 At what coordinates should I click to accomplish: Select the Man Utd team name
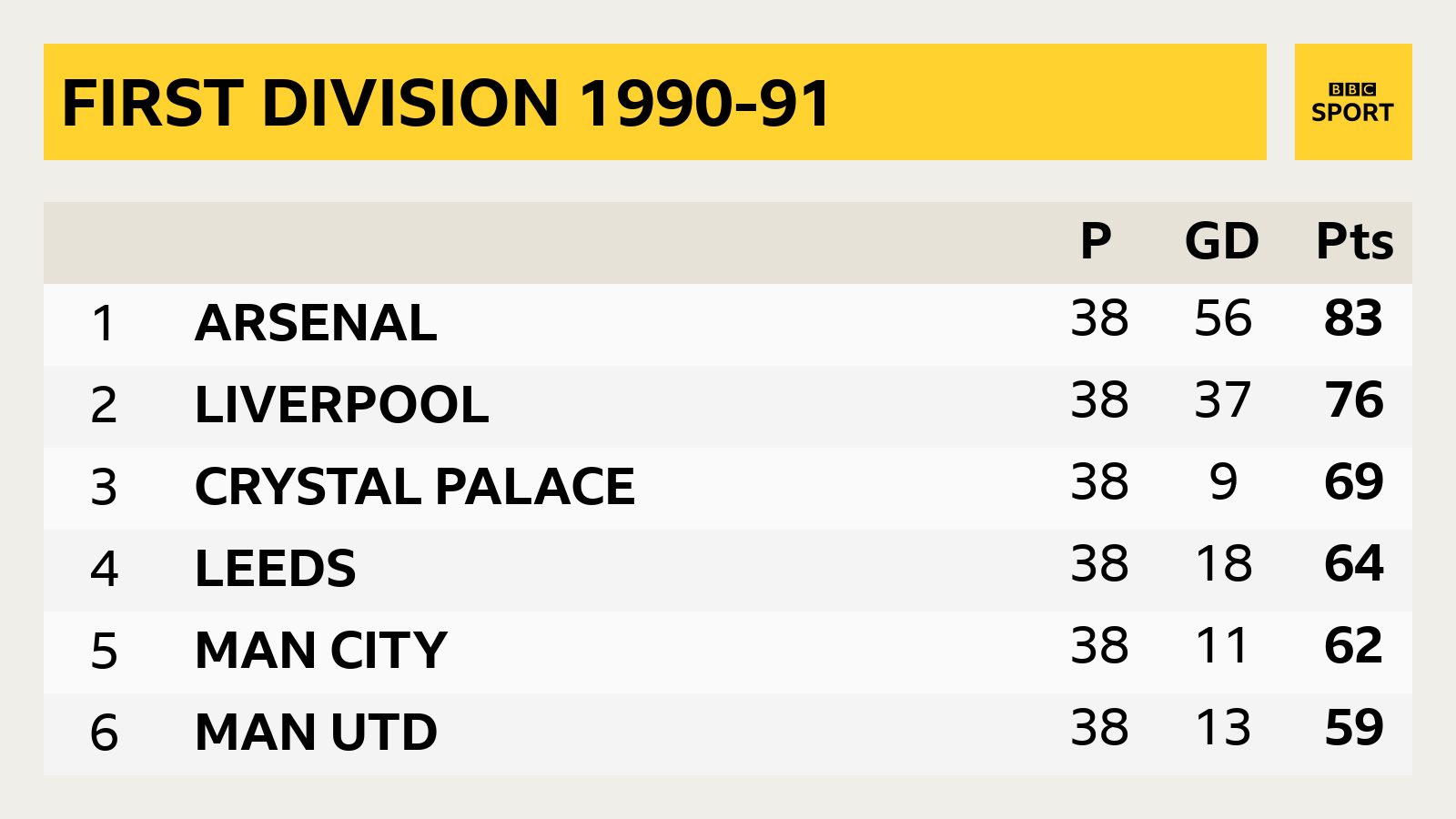[x=316, y=733]
